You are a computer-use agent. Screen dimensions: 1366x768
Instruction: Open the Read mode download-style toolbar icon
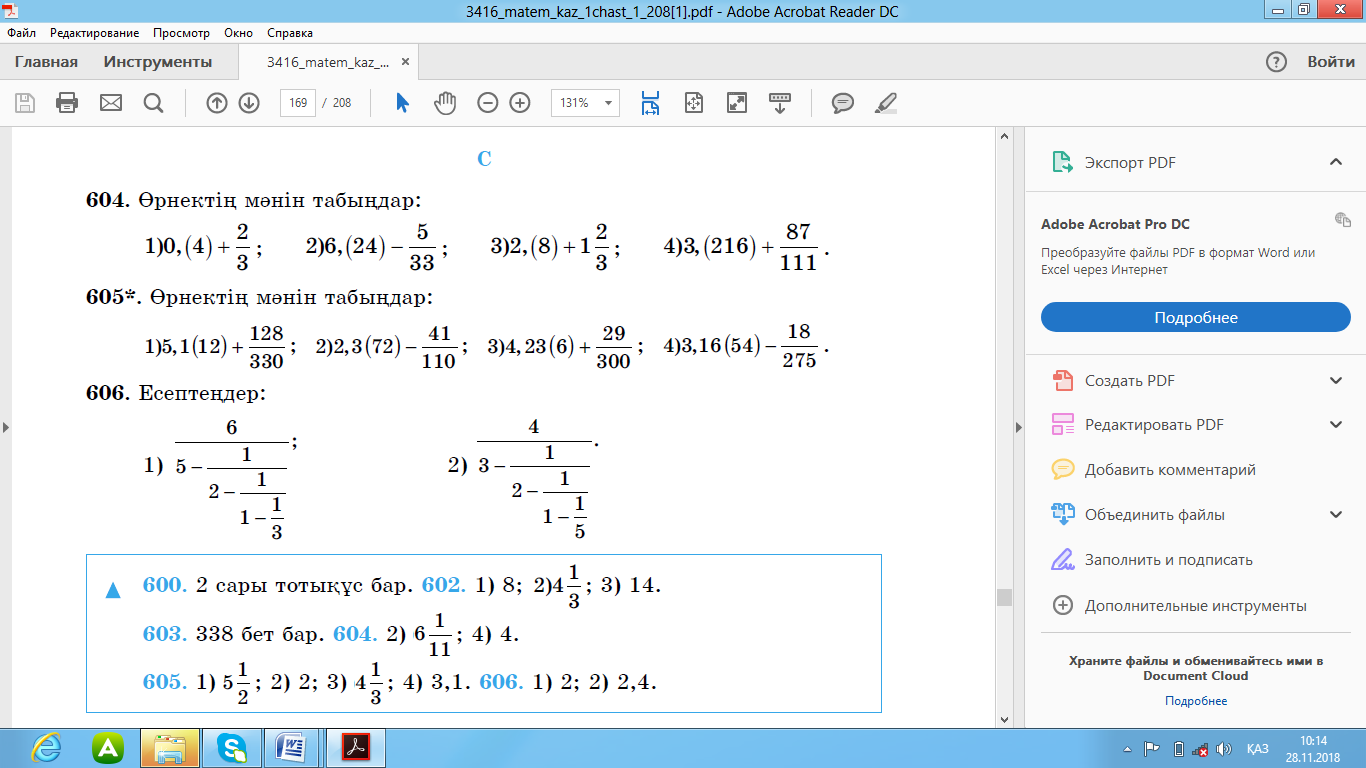(780, 102)
